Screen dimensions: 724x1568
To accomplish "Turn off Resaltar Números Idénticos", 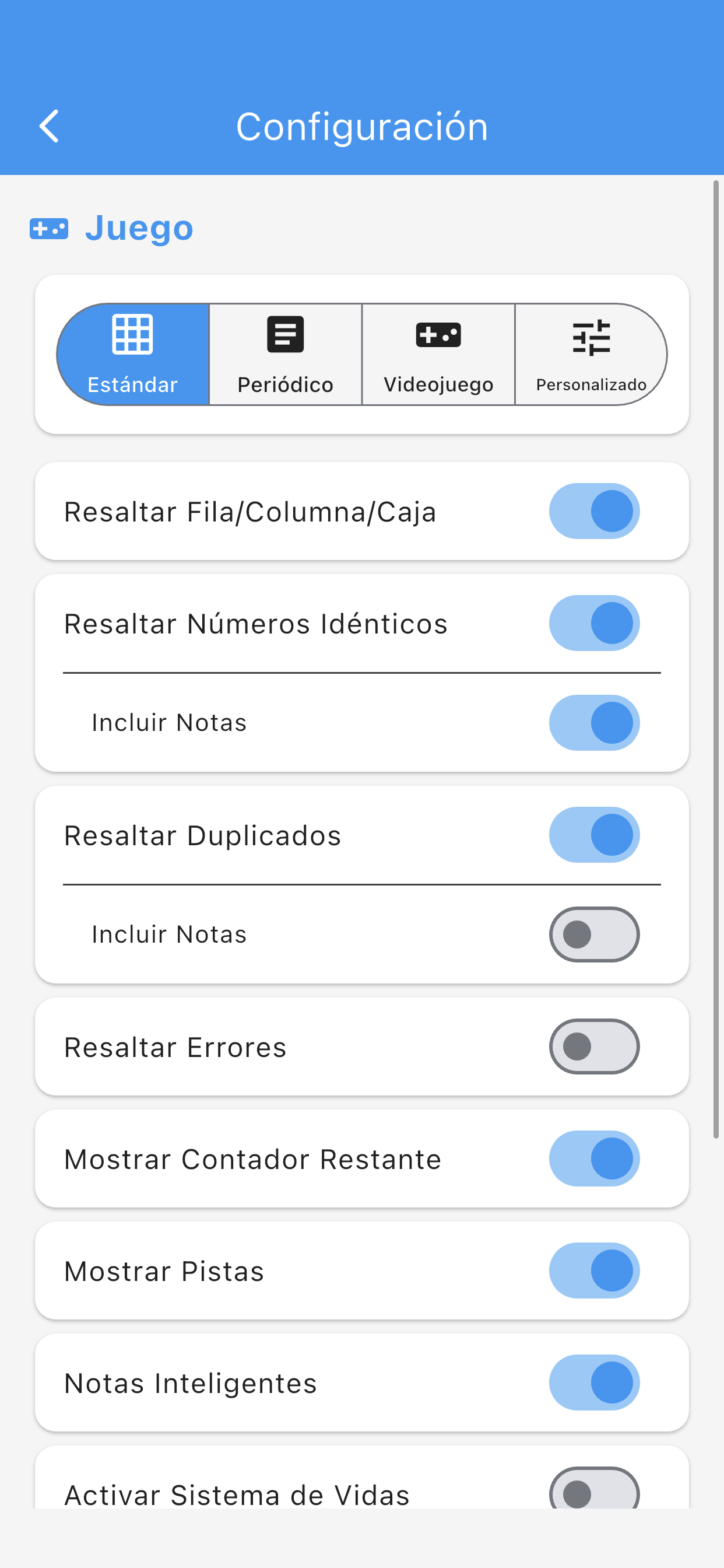I will click(595, 622).
